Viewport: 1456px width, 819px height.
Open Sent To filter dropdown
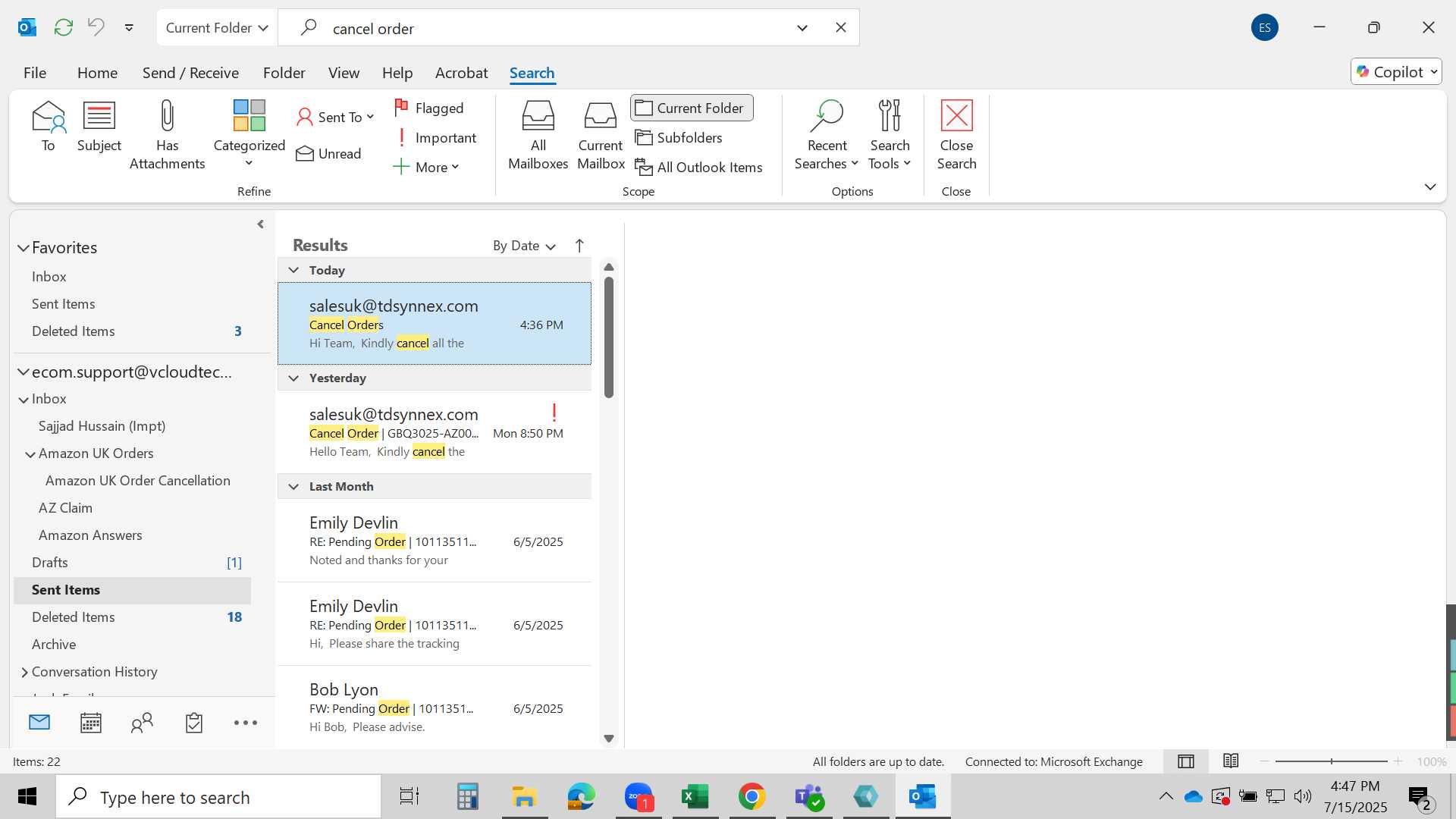click(x=336, y=117)
